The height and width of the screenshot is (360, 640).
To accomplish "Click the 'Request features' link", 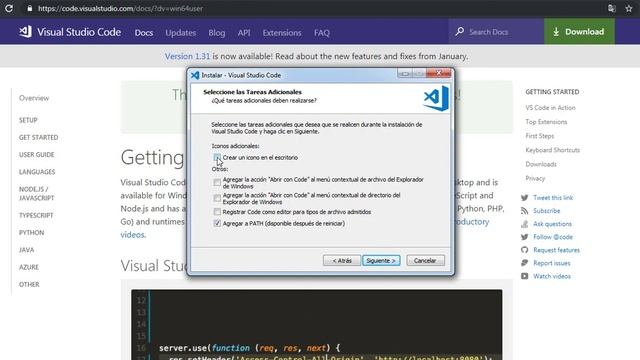I will pos(556,250).
